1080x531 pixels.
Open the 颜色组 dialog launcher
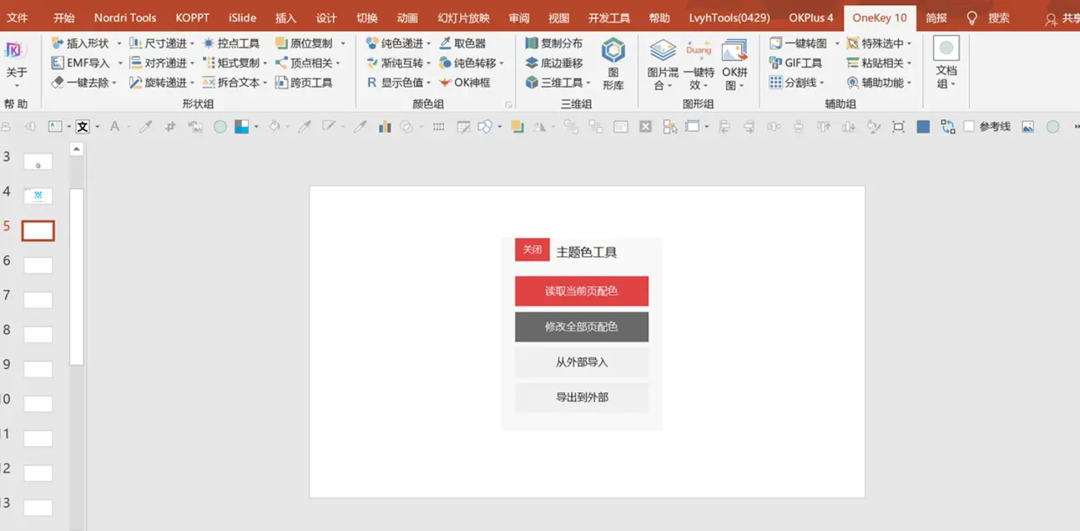click(509, 105)
